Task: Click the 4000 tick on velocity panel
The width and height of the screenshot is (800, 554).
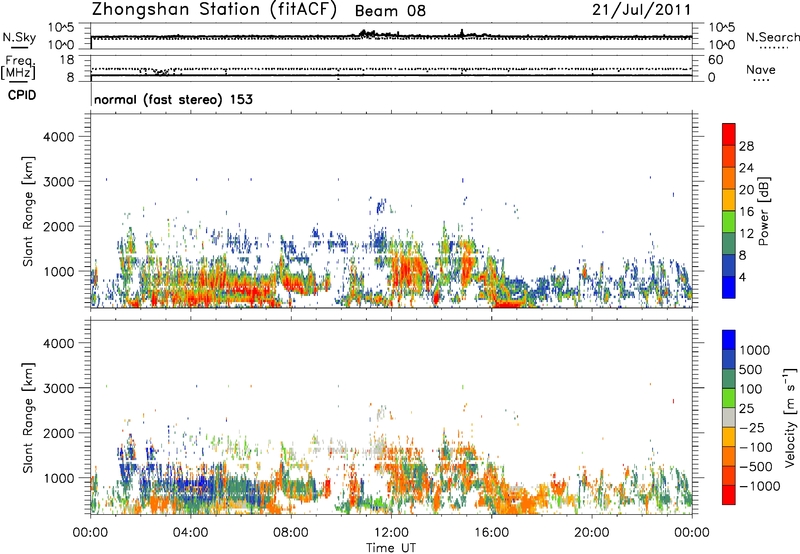Action: tap(59, 343)
